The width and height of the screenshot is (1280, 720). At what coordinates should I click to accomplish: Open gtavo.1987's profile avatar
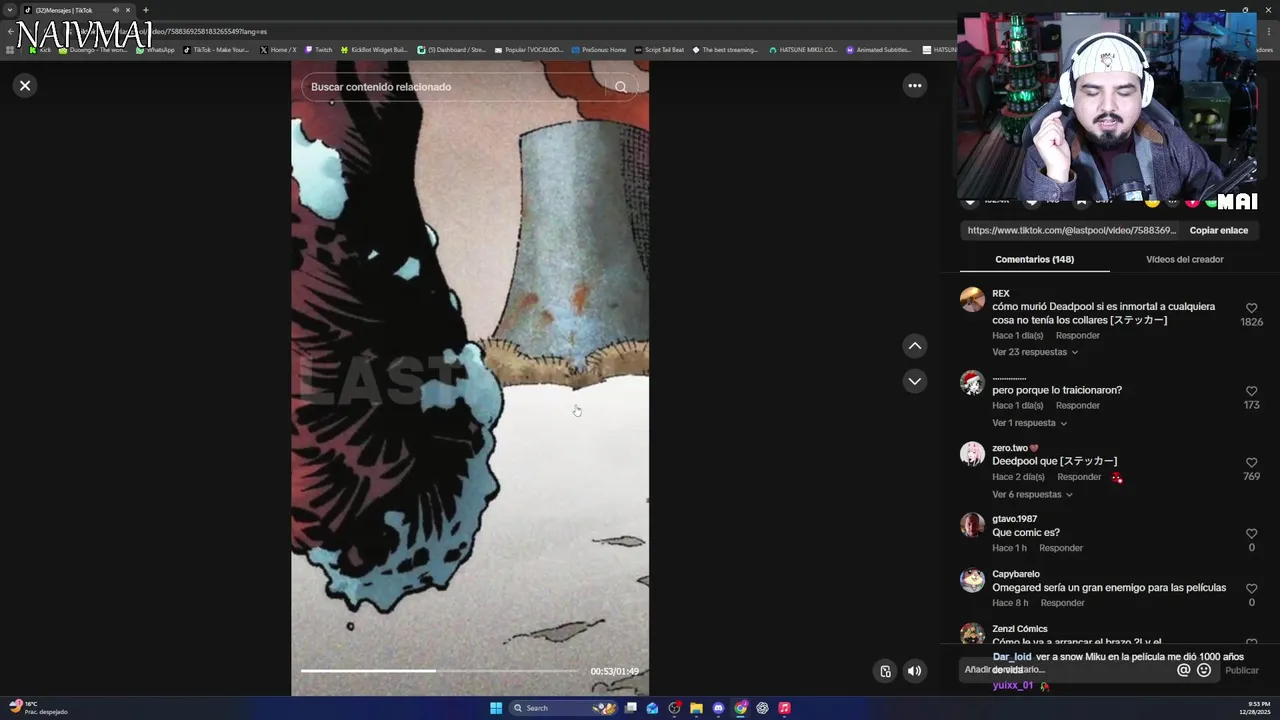(x=972, y=525)
